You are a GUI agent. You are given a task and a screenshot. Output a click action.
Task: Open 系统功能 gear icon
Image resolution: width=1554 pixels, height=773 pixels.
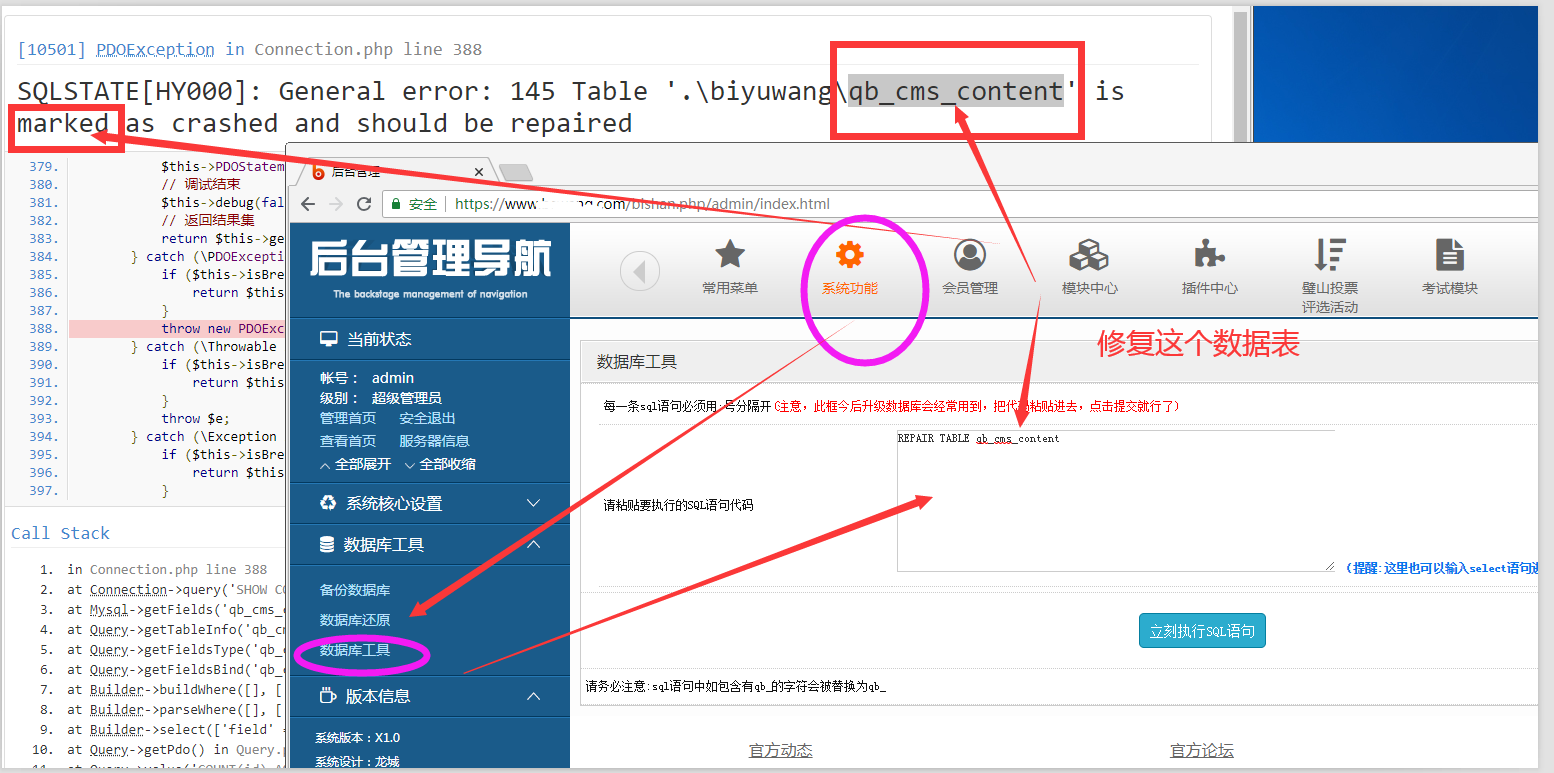(x=849, y=256)
